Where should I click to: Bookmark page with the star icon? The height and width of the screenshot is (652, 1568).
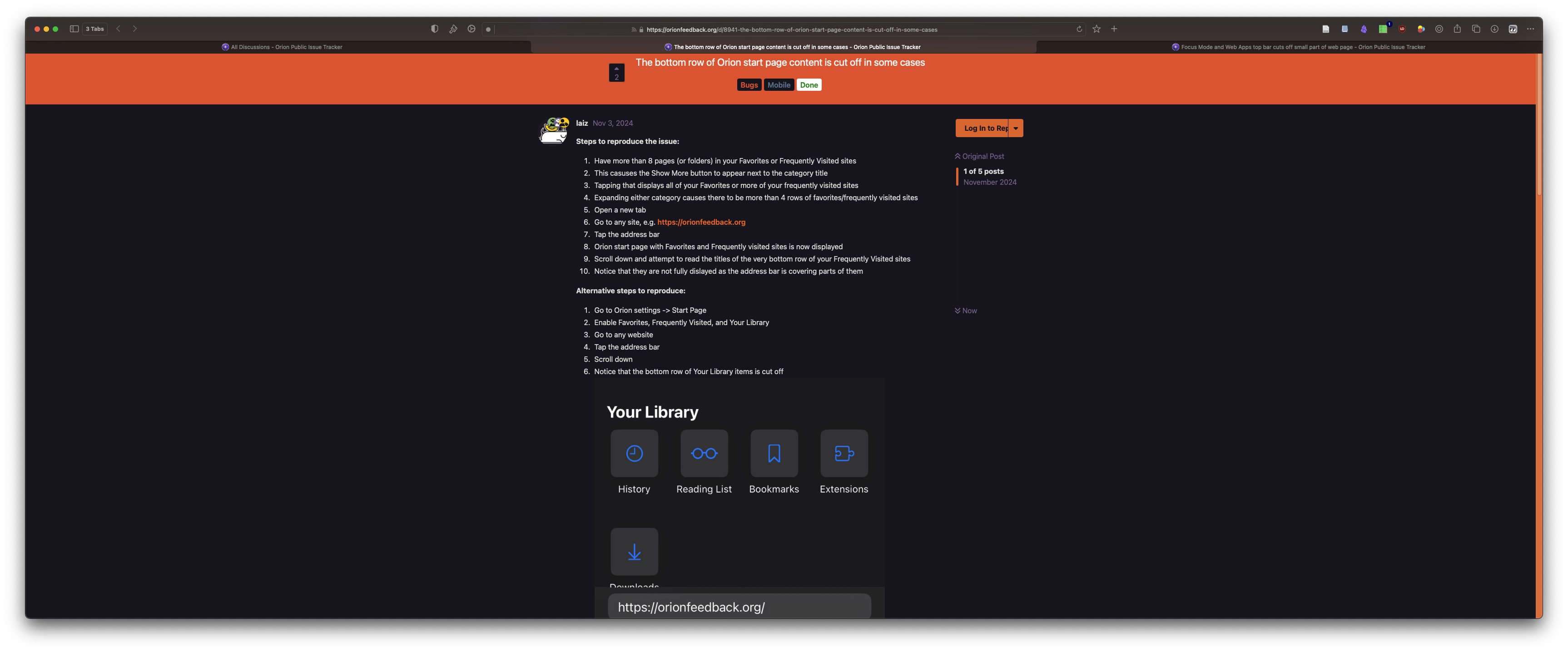(x=1096, y=29)
